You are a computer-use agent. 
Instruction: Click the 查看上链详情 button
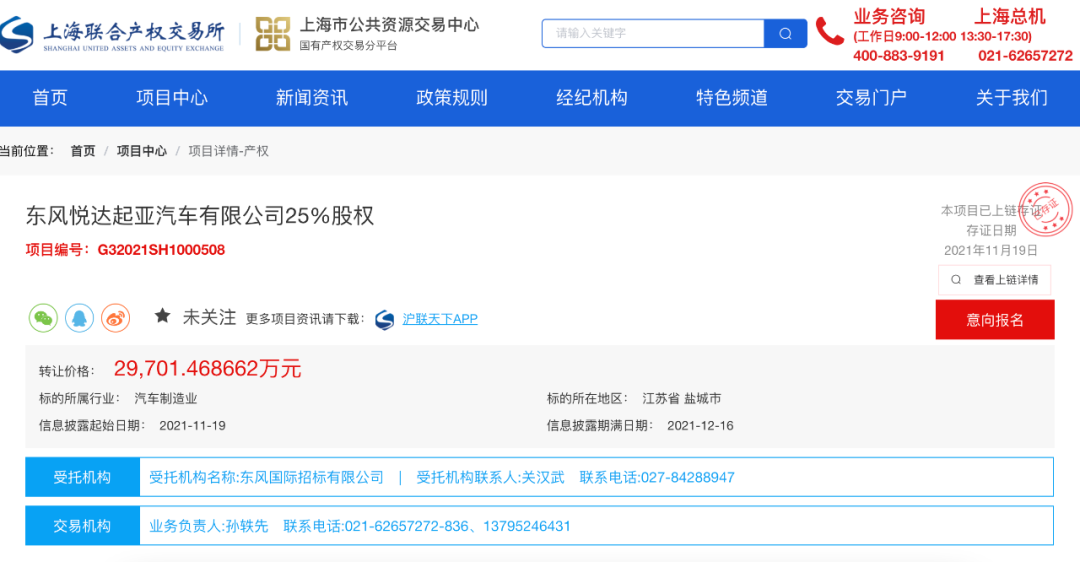point(995,280)
